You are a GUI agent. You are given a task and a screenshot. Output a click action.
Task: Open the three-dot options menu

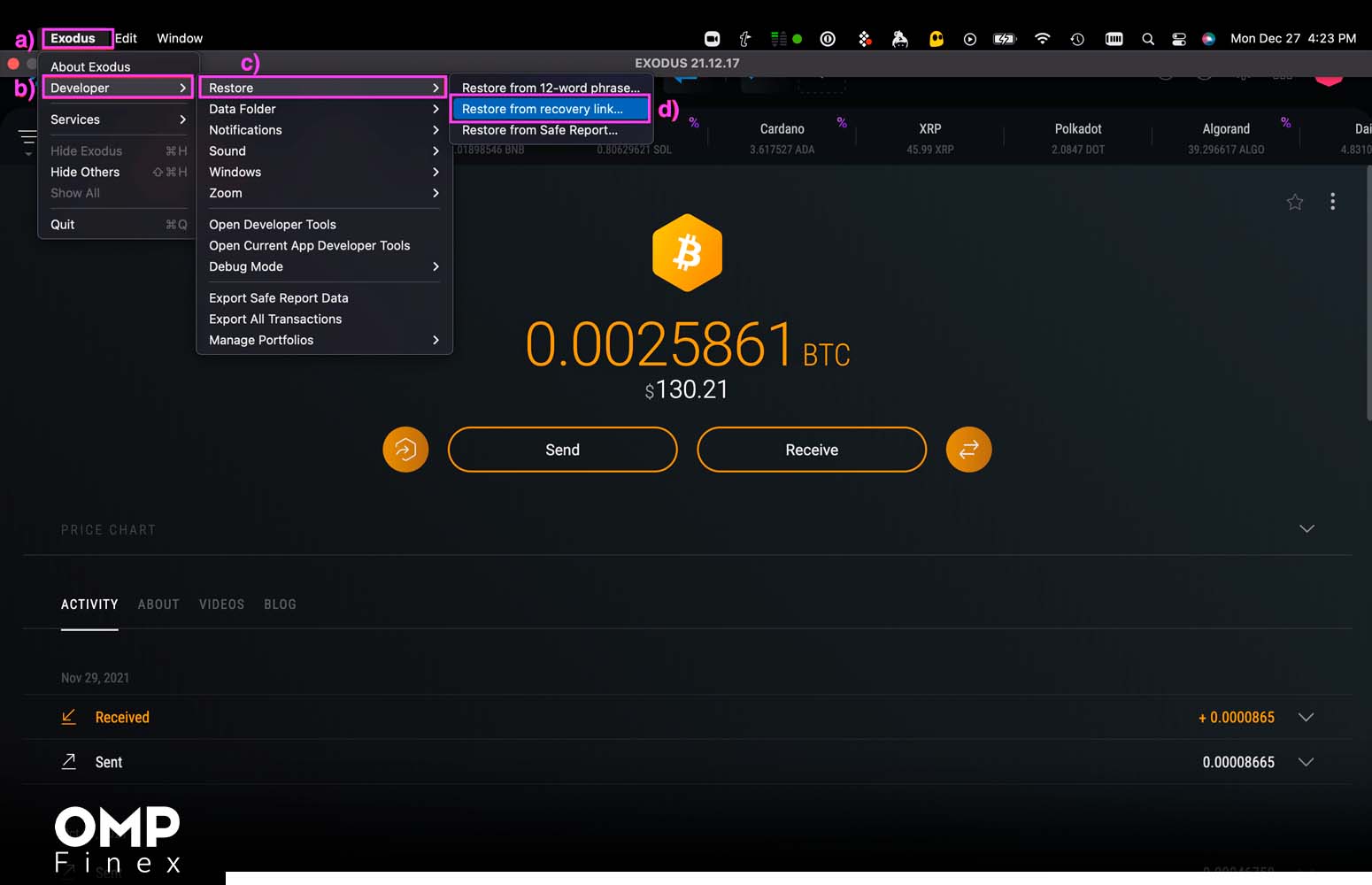pos(1332,202)
